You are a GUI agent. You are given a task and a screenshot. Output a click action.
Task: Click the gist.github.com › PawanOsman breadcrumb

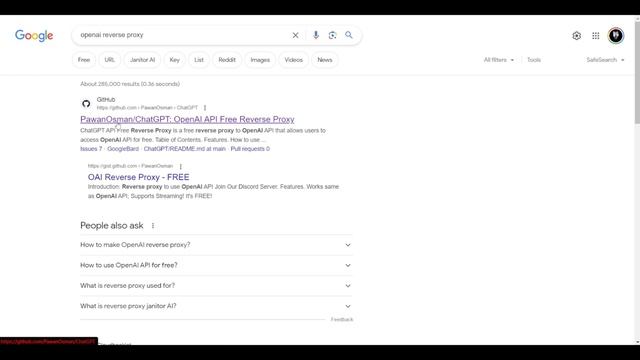[x=130, y=166]
